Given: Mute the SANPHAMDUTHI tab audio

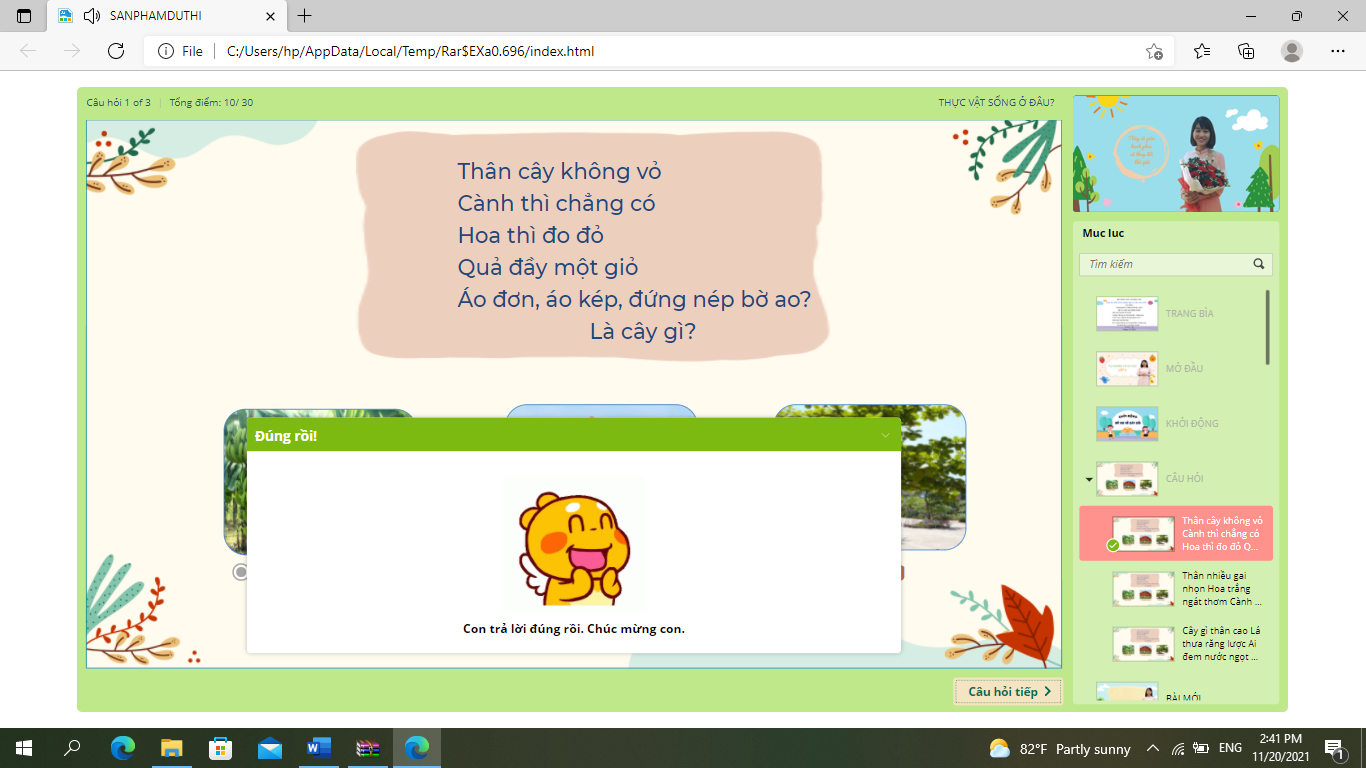Looking at the screenshot, I should pyautogui.click(x=92, y=16).
